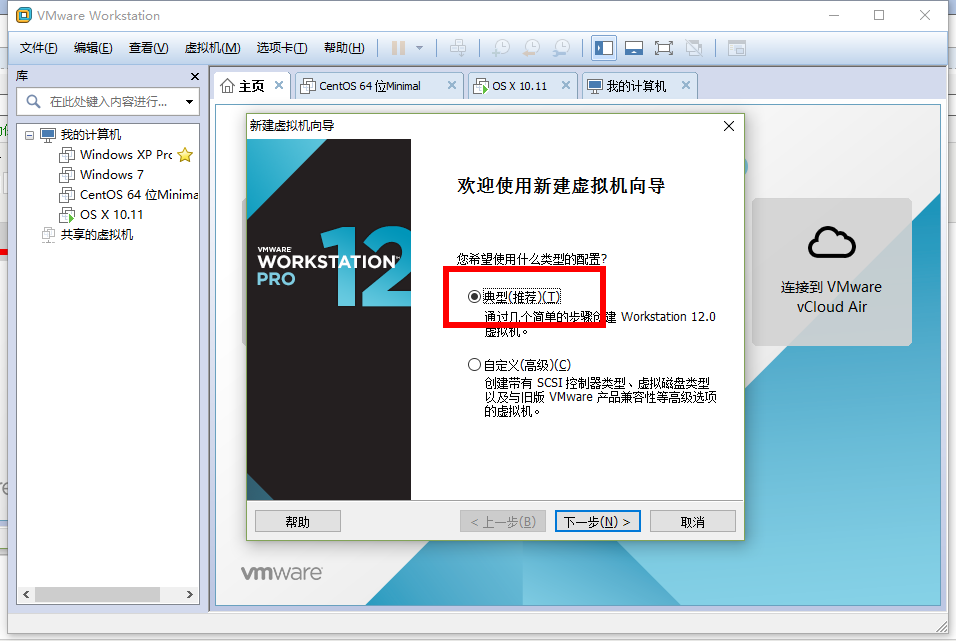The width and height of the screenshot is (956, 641).
Task: Click the 连接到 VMware vCloud Air tile
Action: pyautogui.click(x=832, y=272)
